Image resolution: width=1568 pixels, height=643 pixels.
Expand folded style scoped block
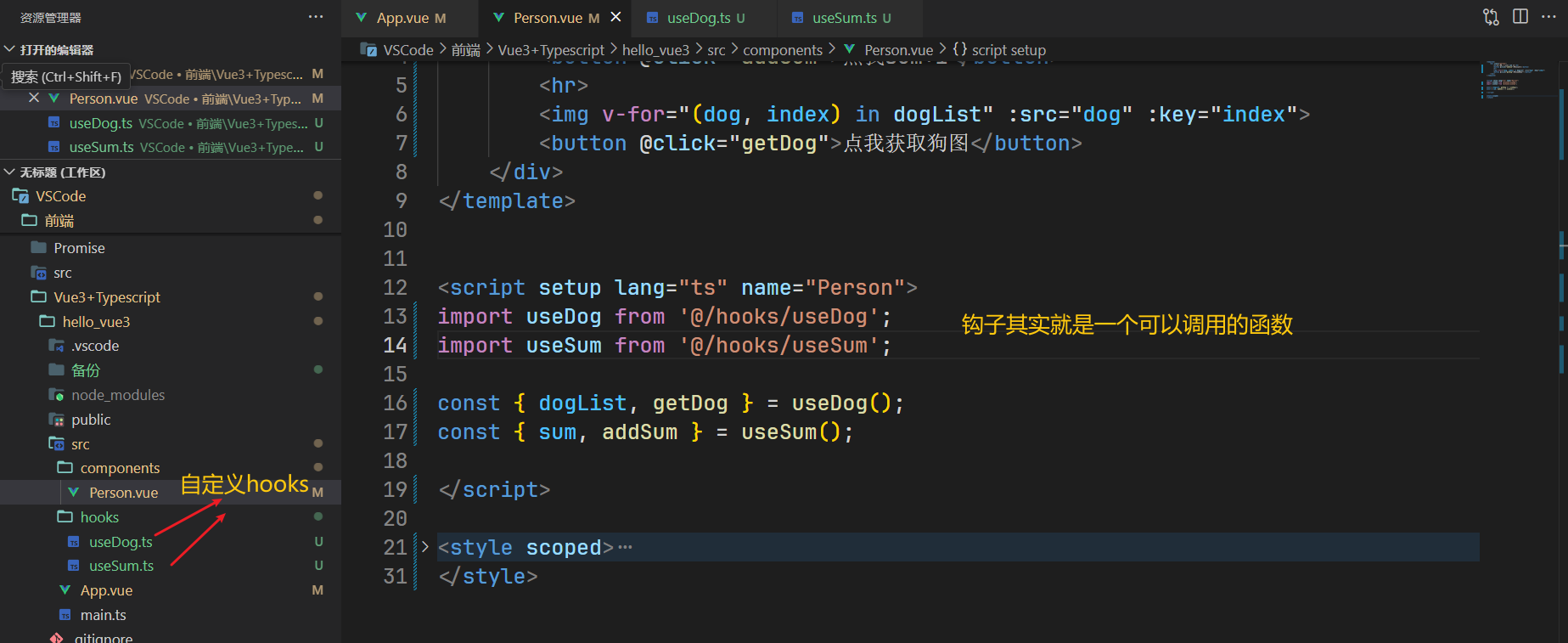[425, 548]
